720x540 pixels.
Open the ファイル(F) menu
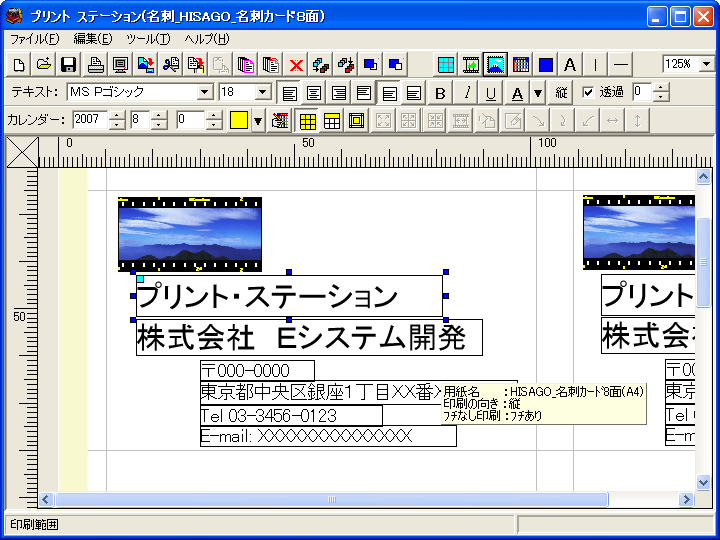click(x=35, y=39)
